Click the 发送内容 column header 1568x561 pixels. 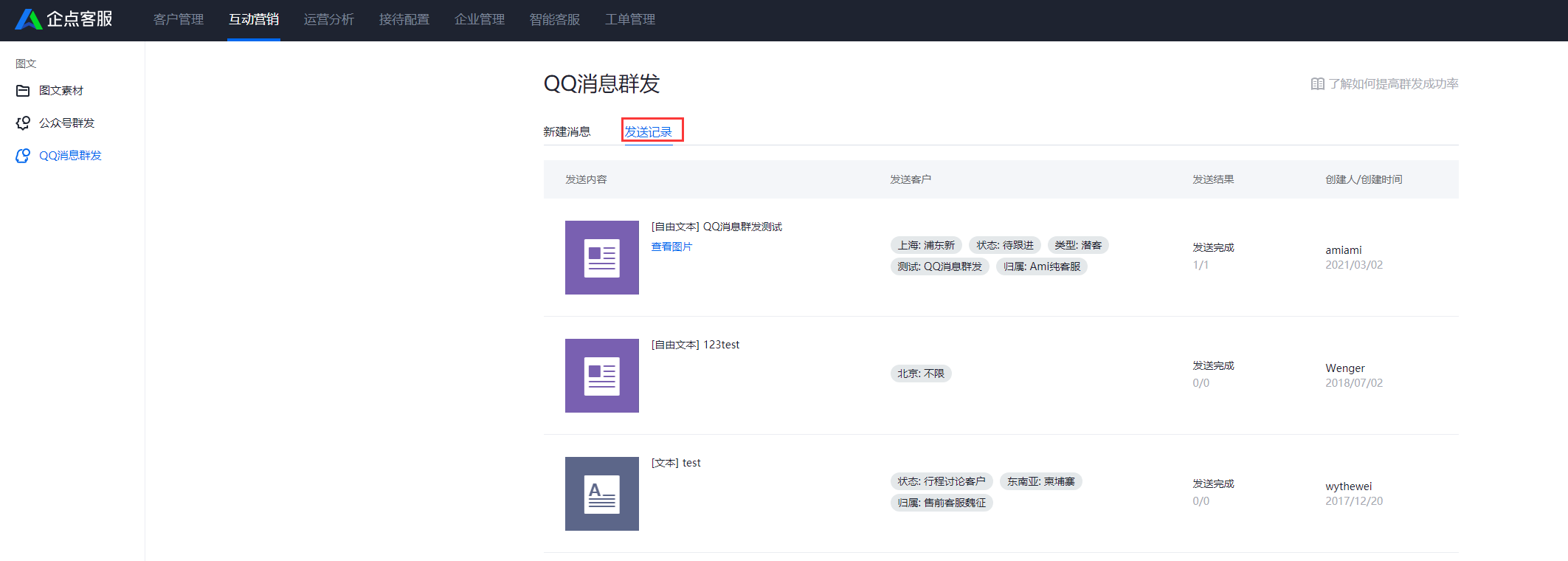coord(586,179)
